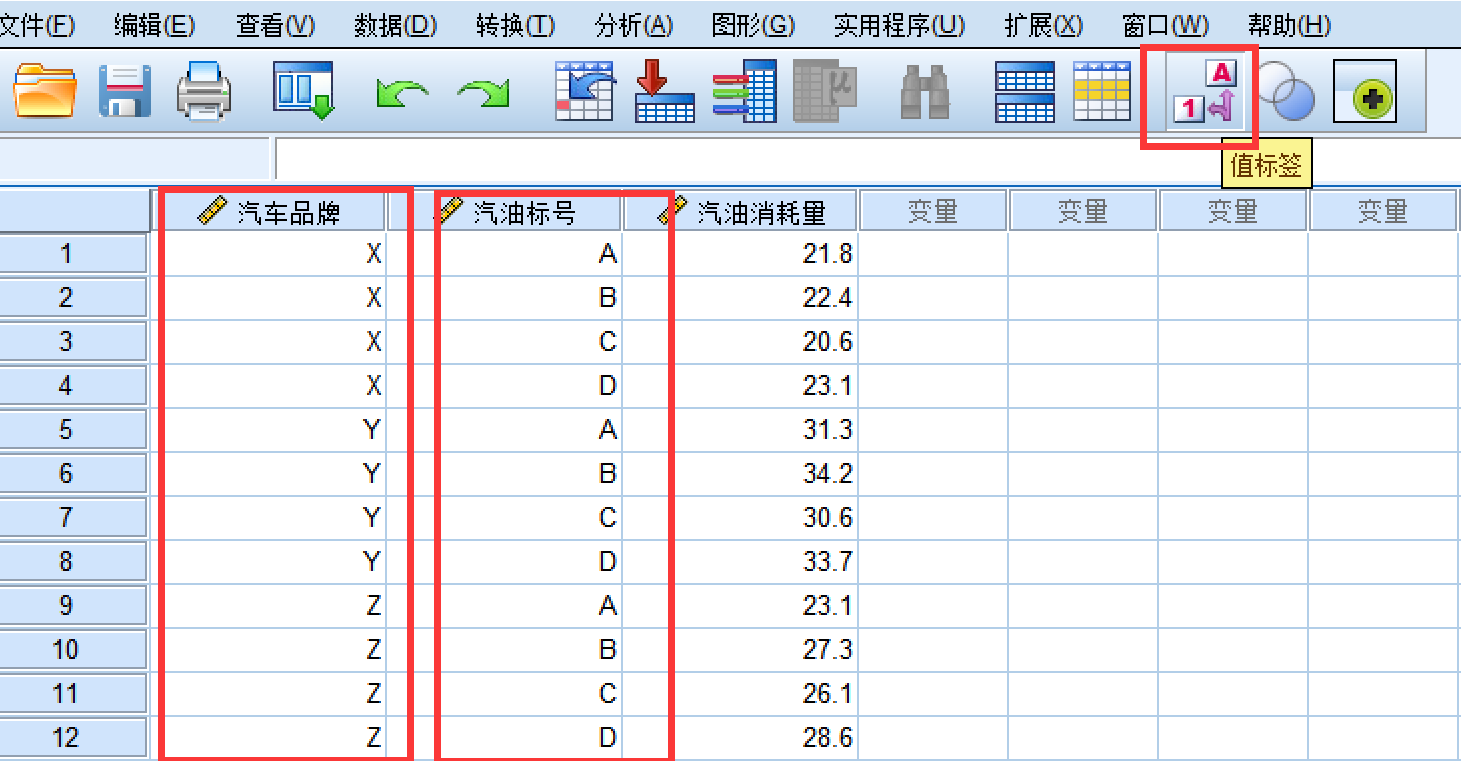Open 窗口 menu
The height and width of the screenshot is (761, 1461).
1165,26
